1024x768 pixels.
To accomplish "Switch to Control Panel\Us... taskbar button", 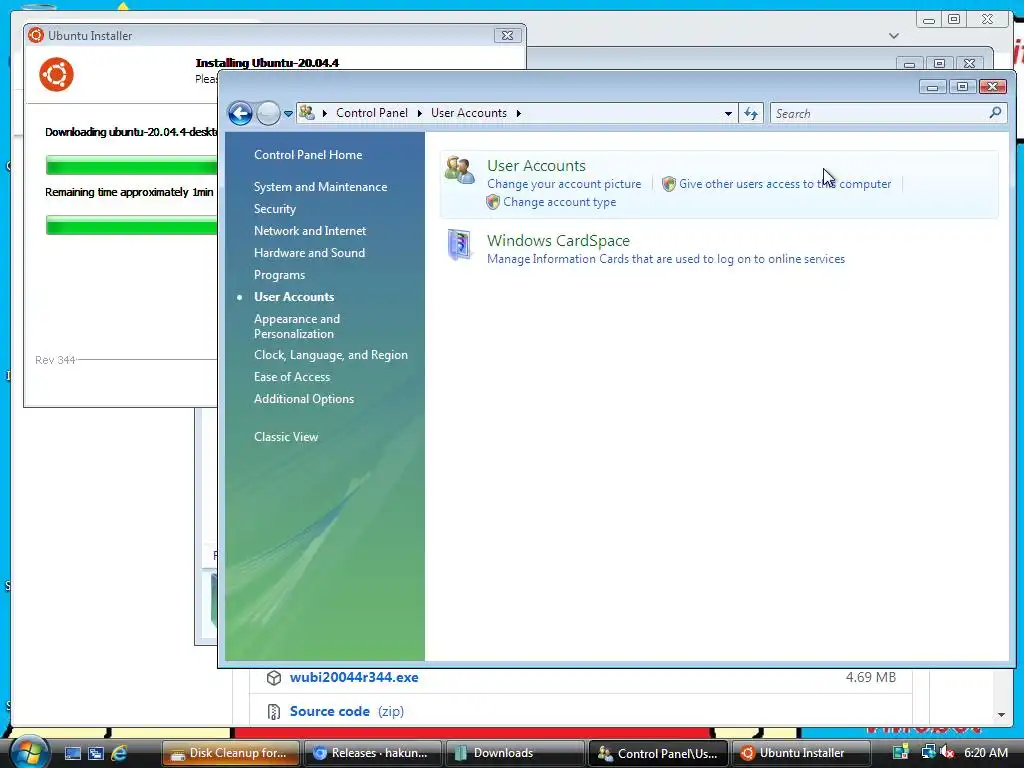I will (x=658, y=753).
